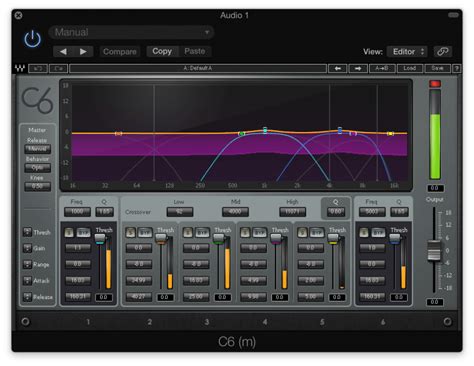Go to next preset with right arrow
The height and width of the screenshot is (366, 474).
coord(83,51)
